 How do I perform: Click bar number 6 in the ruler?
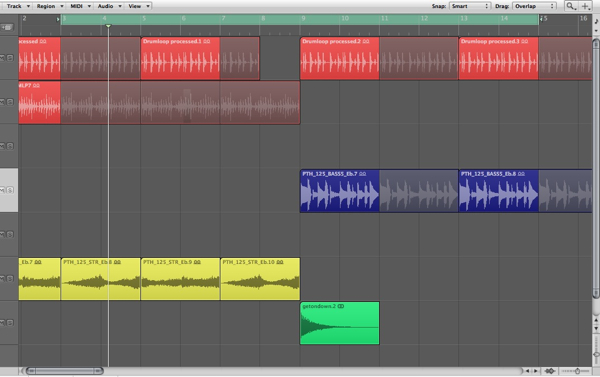184,18
